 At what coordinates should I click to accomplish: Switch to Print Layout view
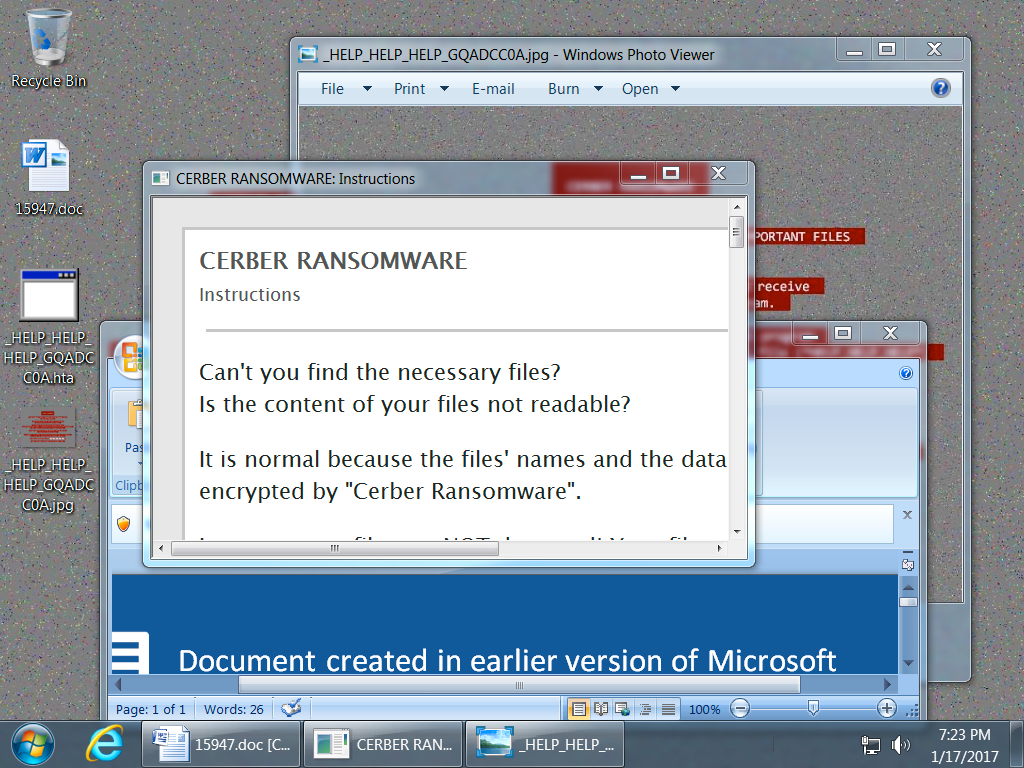(579, 709)
